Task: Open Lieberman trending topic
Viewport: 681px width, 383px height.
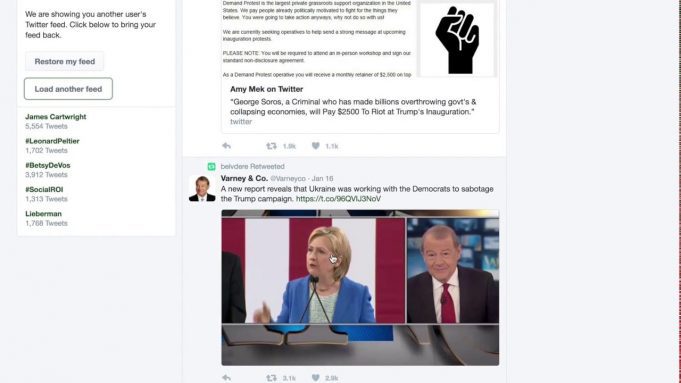Action: pos(43,214)
